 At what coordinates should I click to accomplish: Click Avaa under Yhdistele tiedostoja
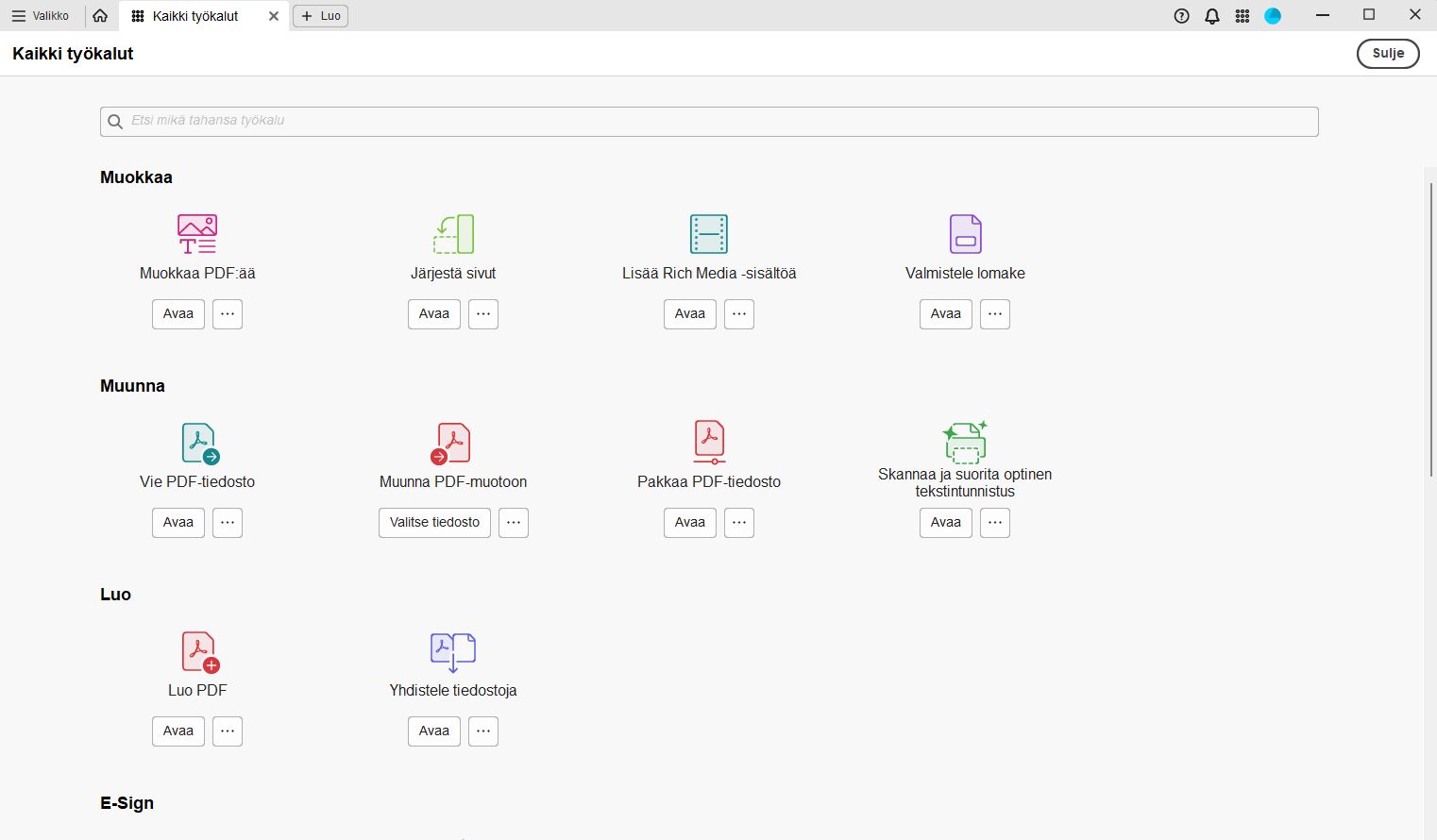(x=434, y=731)
